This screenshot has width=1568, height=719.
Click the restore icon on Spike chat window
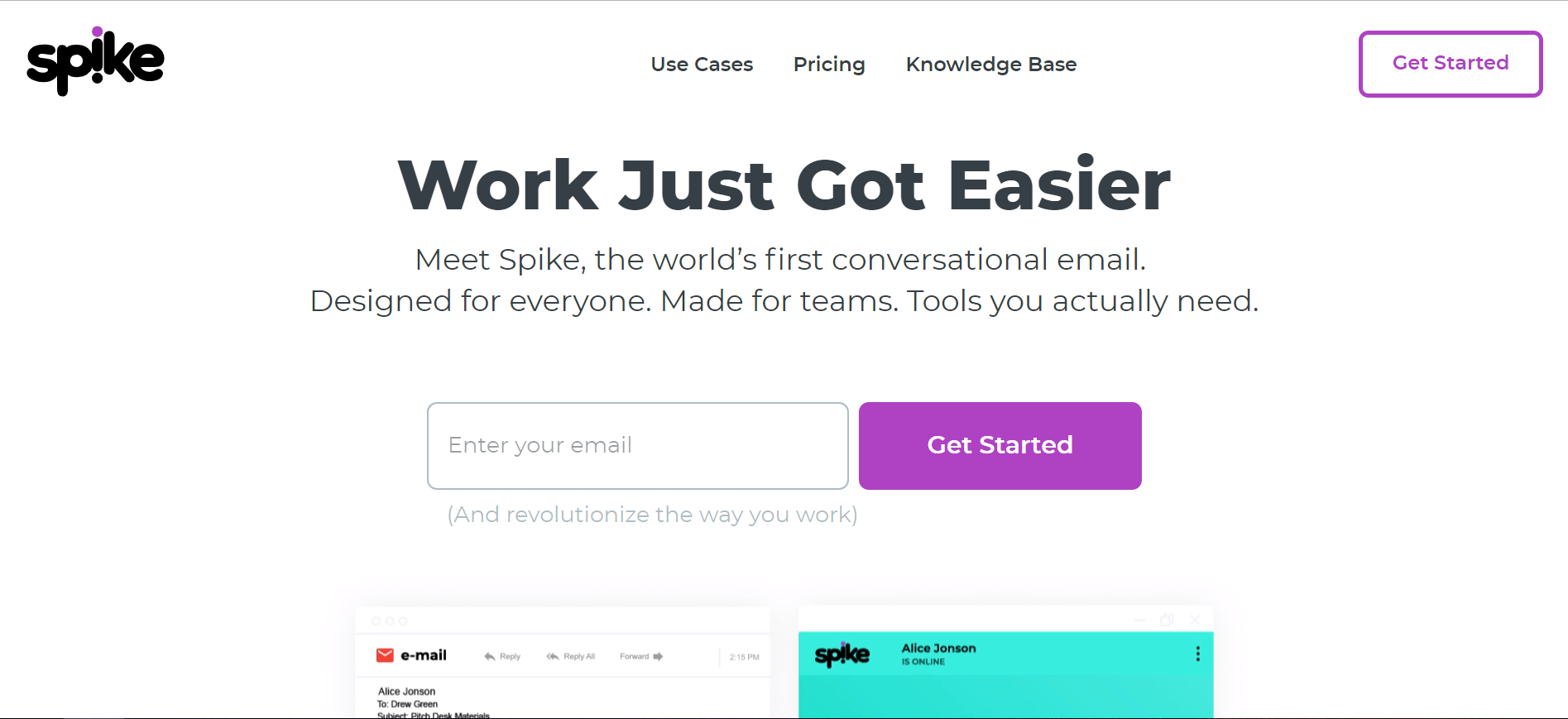click(1168, 620)
